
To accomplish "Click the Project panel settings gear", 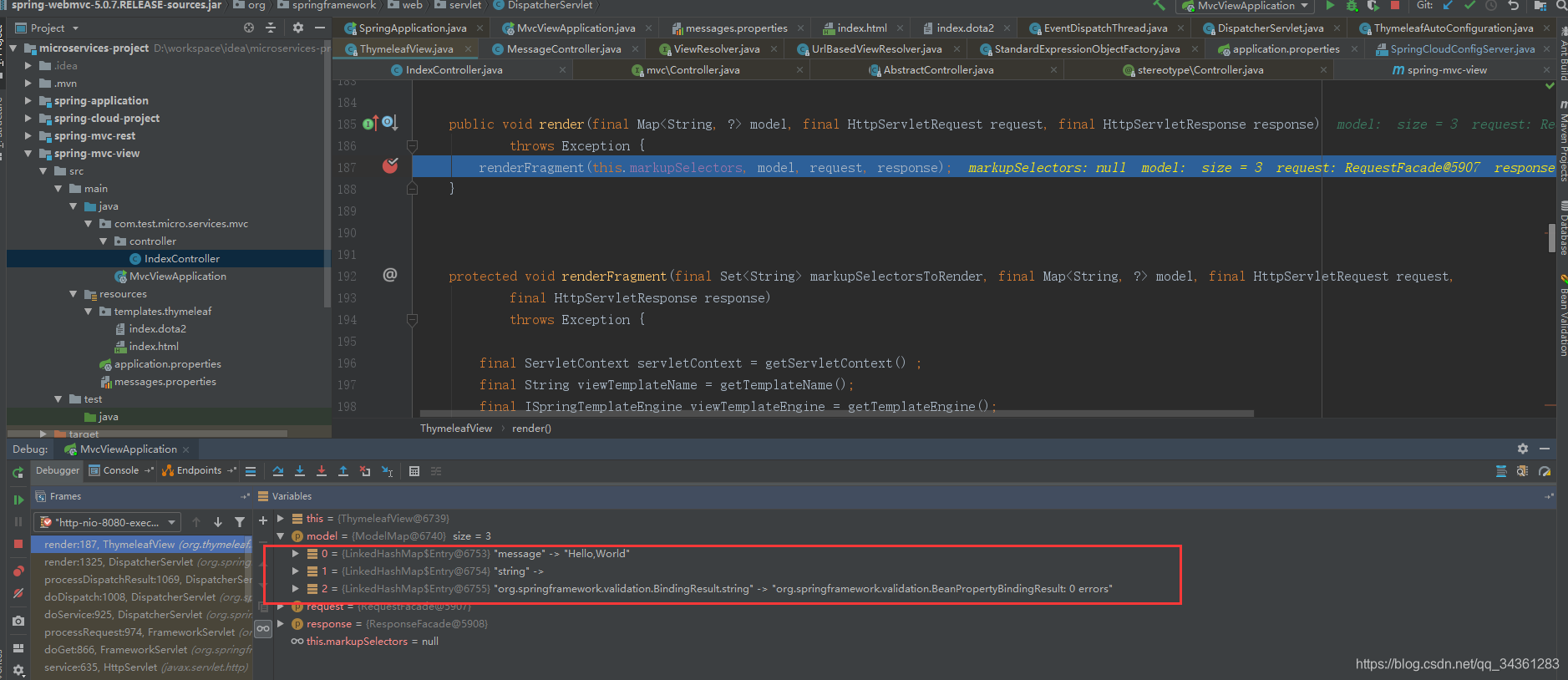I will click(x=298, y=28).
